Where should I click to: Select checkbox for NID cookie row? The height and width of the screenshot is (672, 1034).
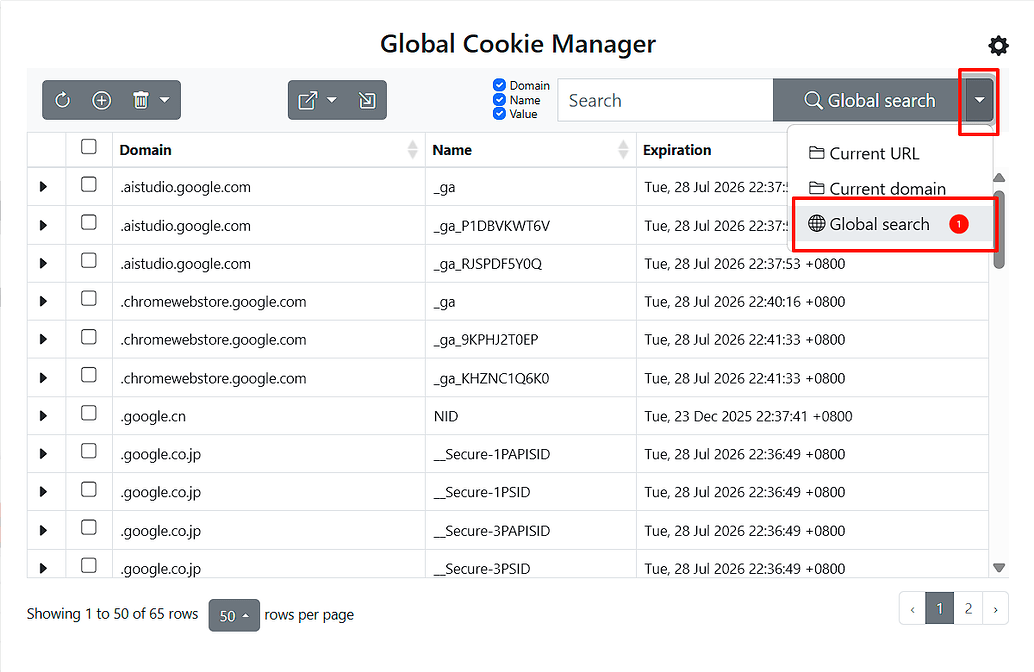pyautogui.click(x=88, y=413)
